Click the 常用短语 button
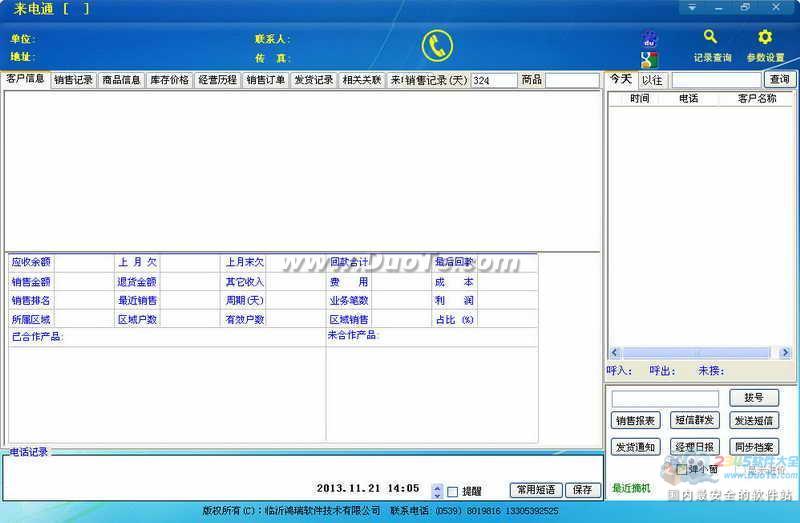Image resolution: width=800 pixels, height=523 pixels. pyautogui.click(x=536, y=490)
